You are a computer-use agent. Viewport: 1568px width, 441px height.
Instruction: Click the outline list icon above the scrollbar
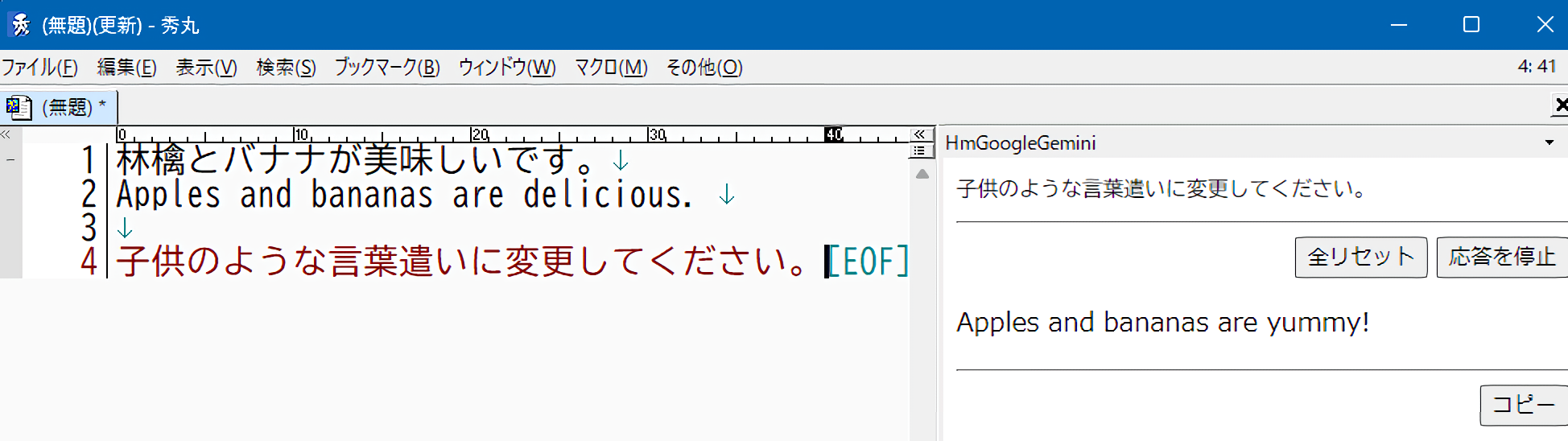tap(919, 150)
